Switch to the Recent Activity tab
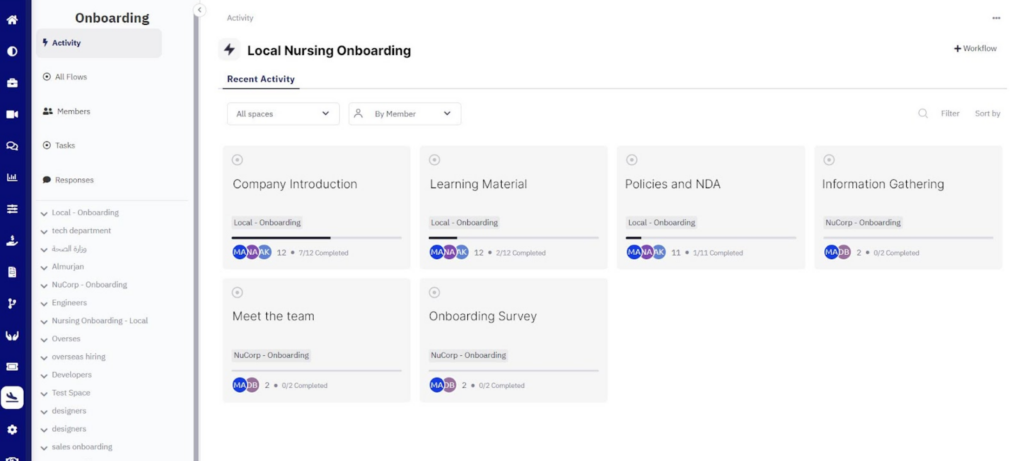This screenshot has width=1024, height=461. pyautogui.click(x=260, y=79)
